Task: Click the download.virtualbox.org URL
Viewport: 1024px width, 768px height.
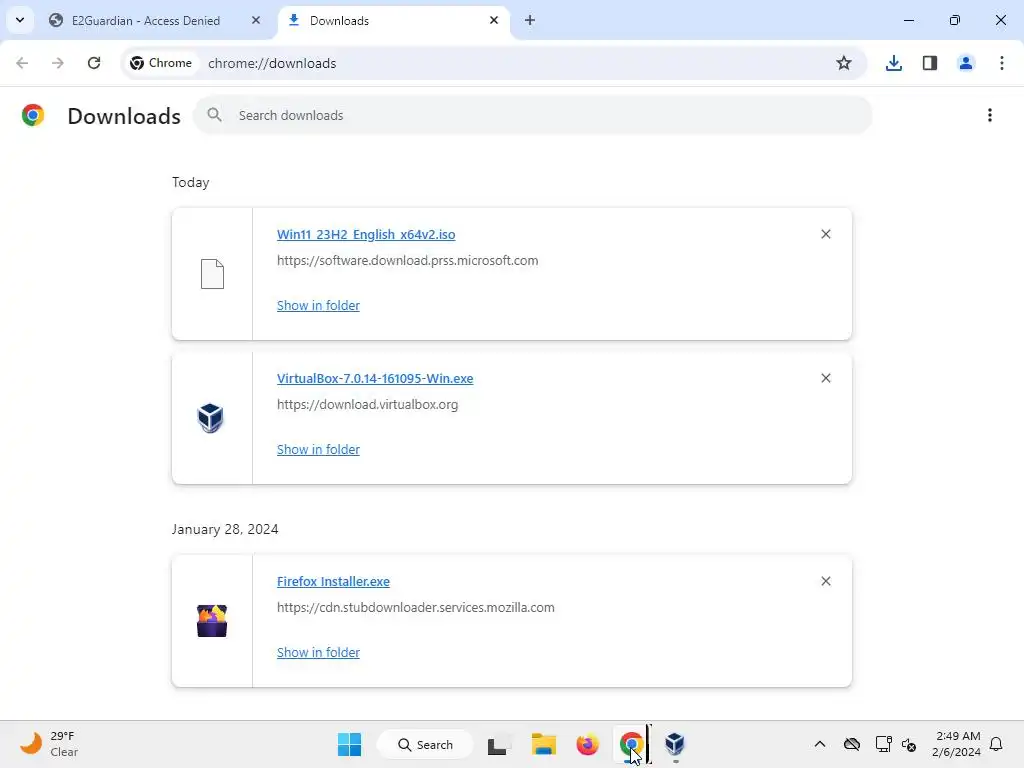Action: 368,404
